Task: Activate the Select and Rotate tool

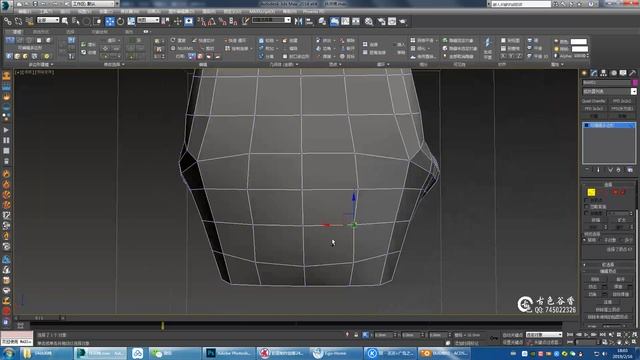Action: [x=120, y=21]
